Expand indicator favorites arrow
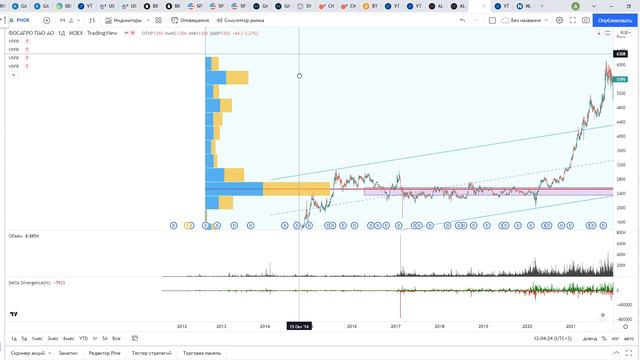640x360 pixels. point(148,20)
